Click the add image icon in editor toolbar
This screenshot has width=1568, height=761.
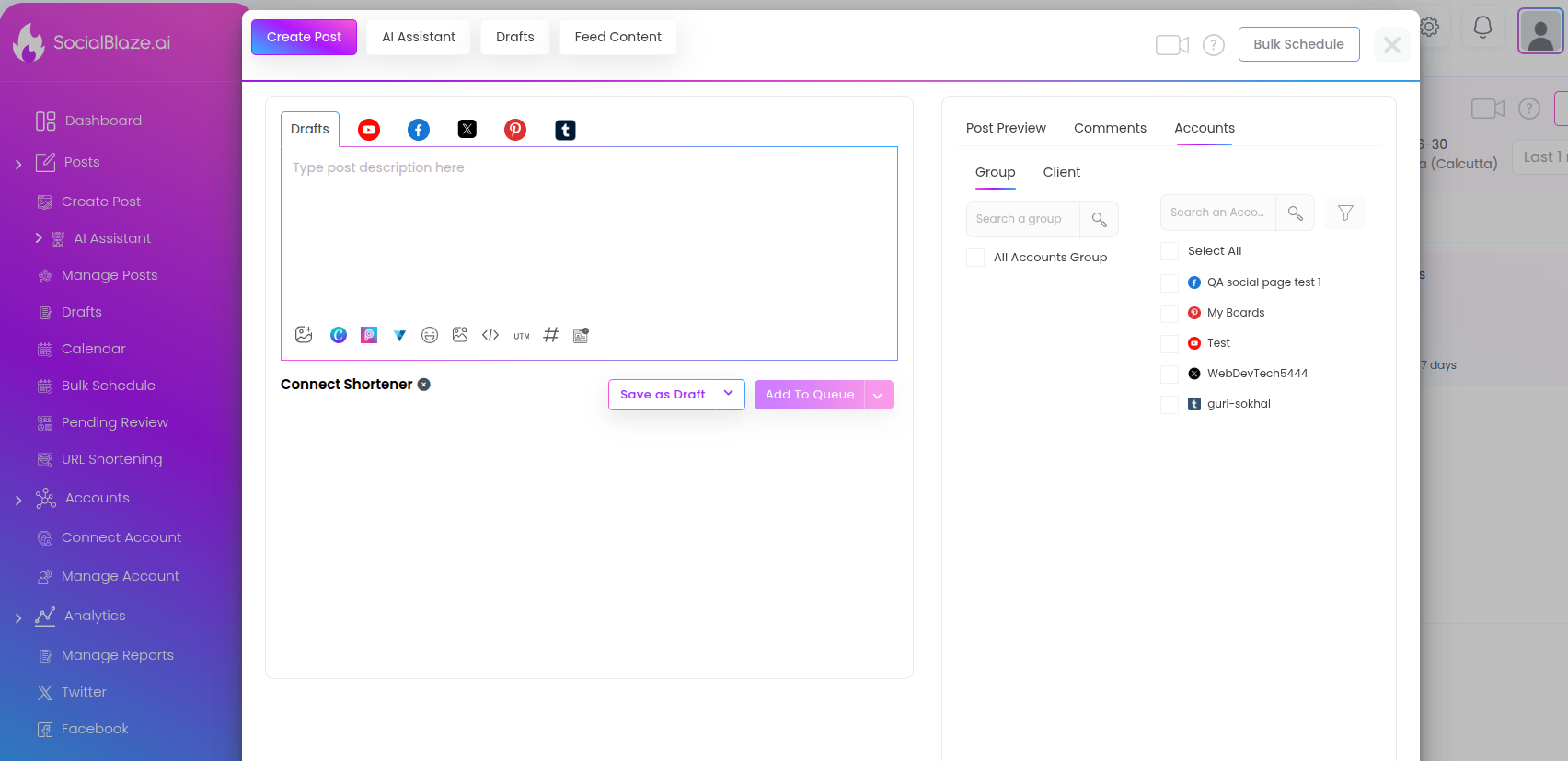coord(304,335)
